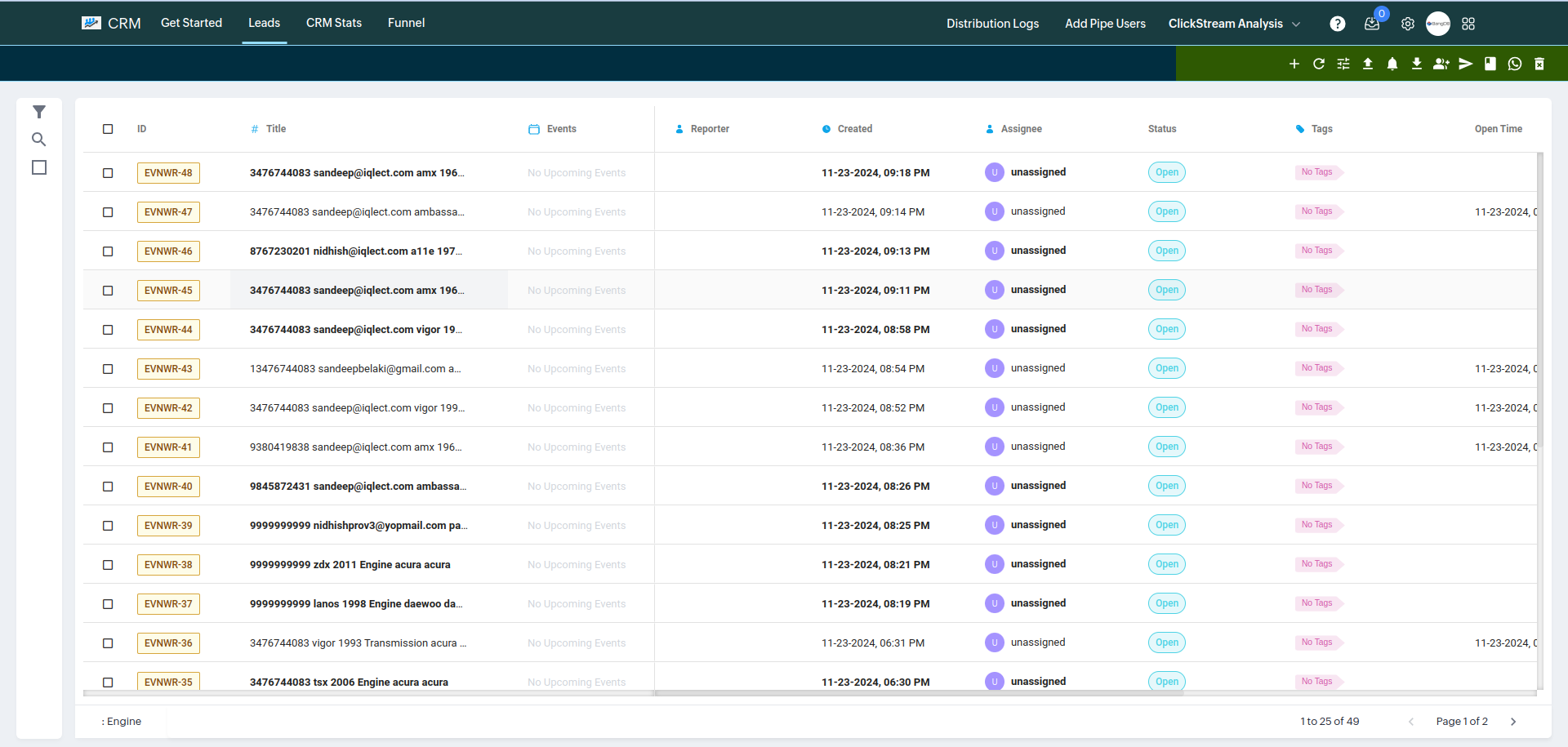The height and width of the screenshot is (747, 1568).
Task: Open the filter funnel in sidebar
Action: pyautogui.click(x=39, y=112)
